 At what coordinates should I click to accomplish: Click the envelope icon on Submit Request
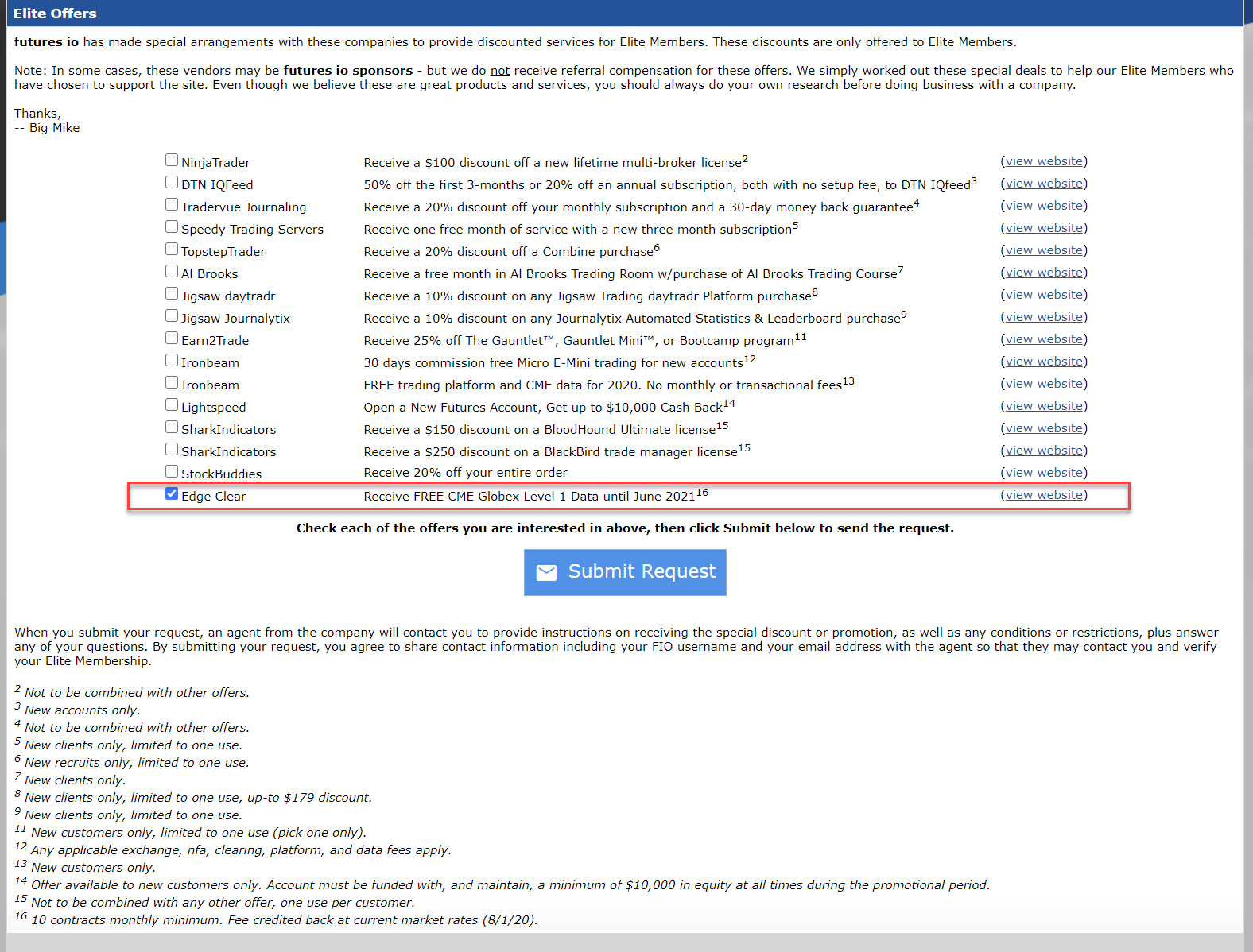[547, 572]
